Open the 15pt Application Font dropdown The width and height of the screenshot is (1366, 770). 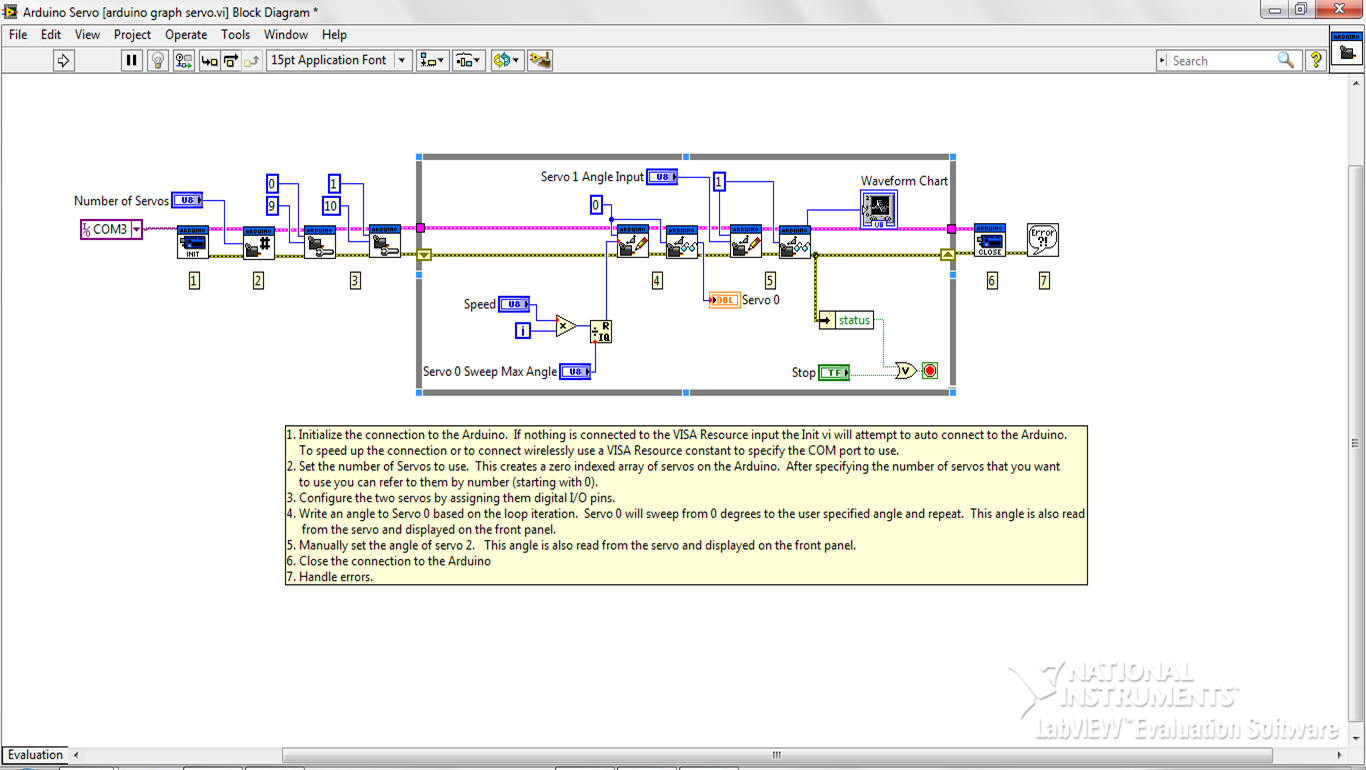tap(404, 60)
